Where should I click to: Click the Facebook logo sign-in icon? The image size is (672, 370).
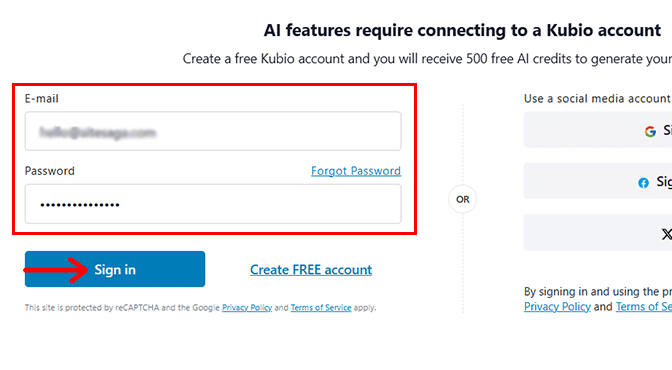coord(643,183)
